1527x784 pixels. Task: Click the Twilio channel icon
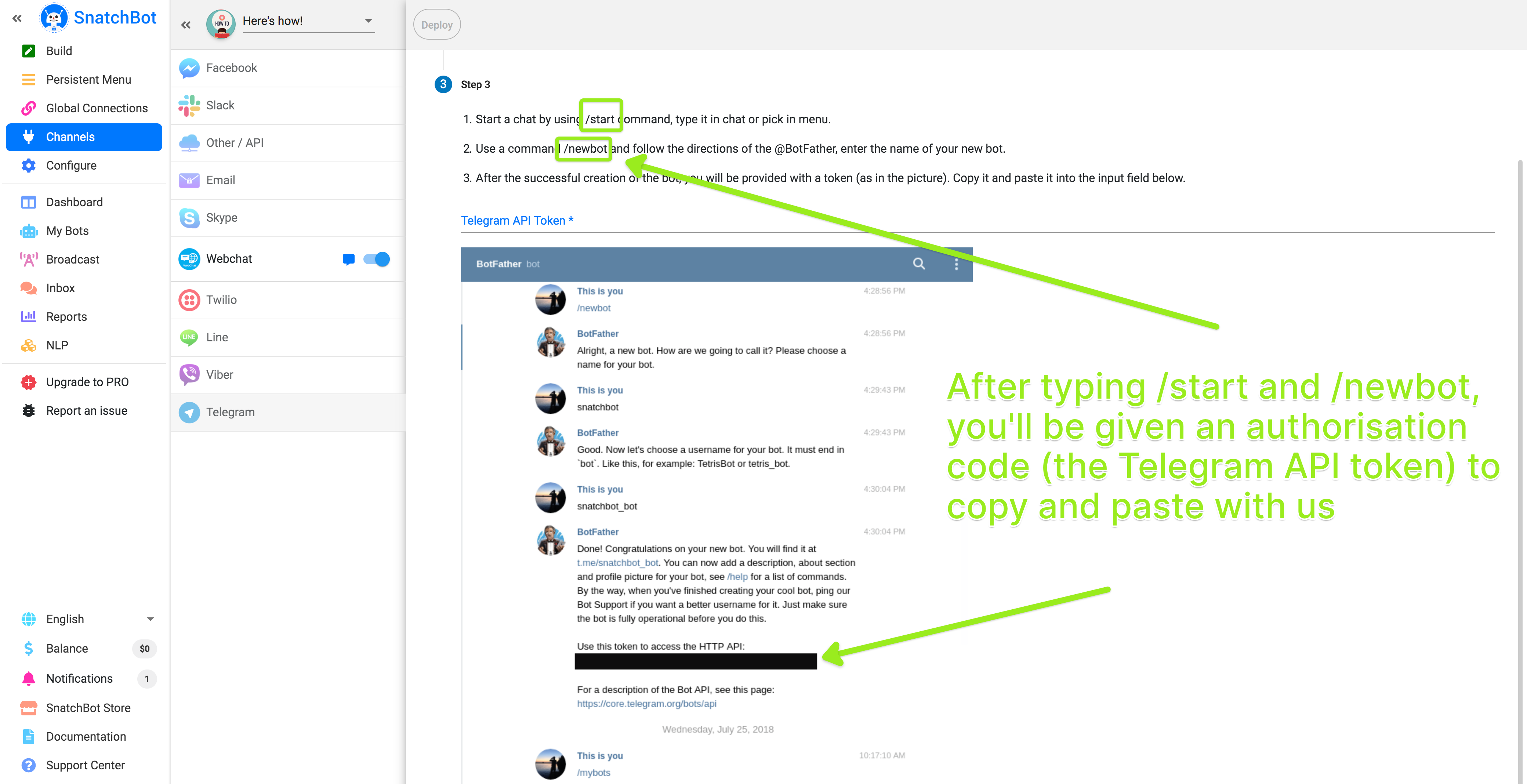point(189,300)
